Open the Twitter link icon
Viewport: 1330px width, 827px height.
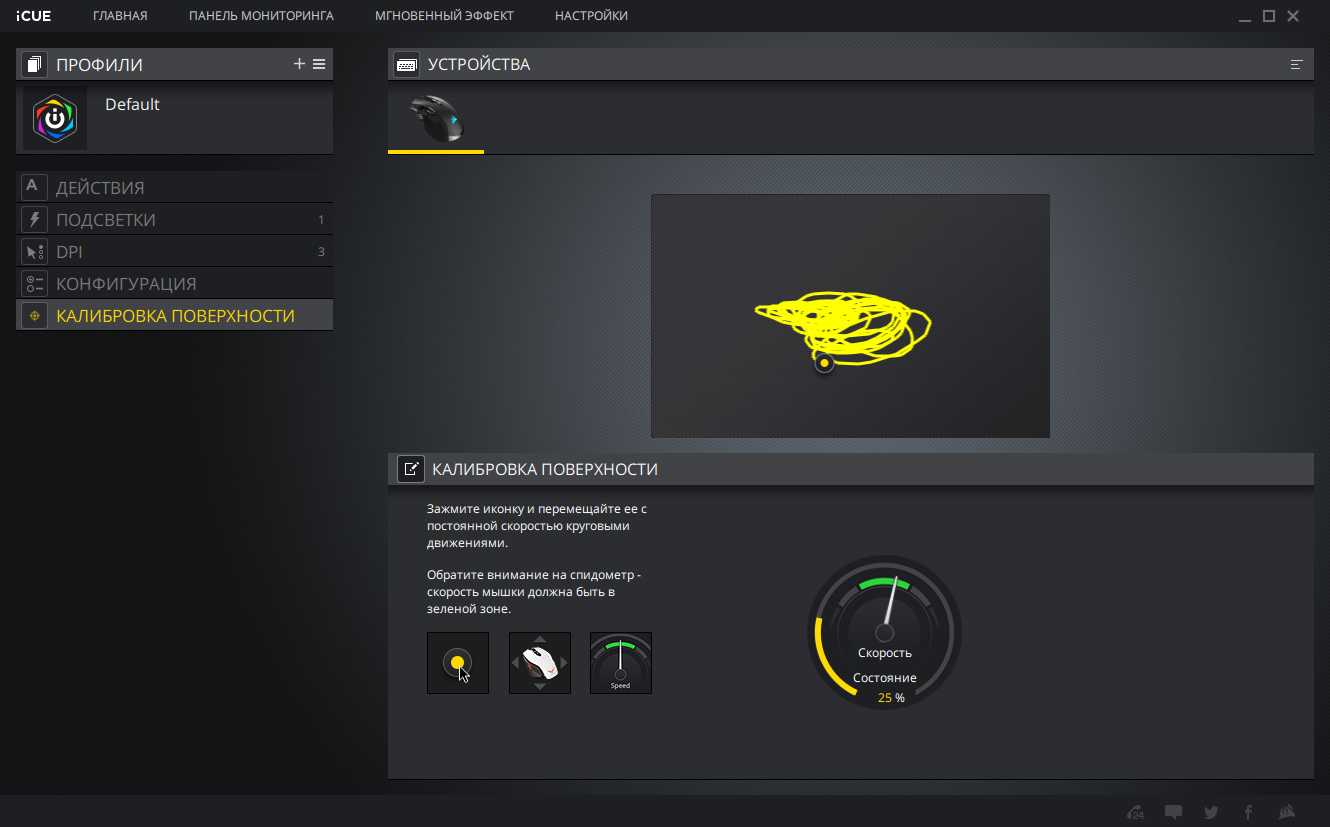(x=1211, y=812)
